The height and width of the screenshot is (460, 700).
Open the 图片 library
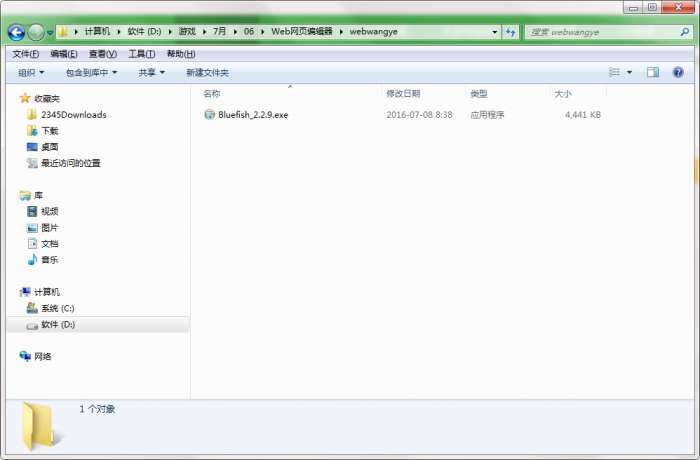point(50,228)
